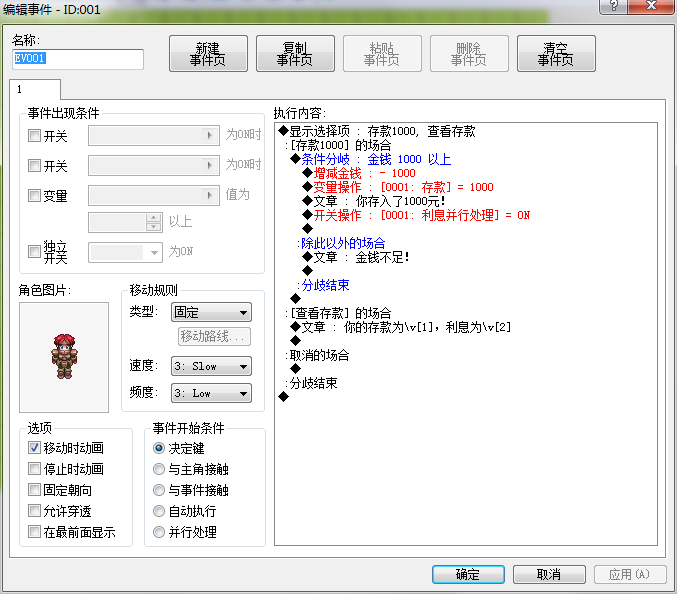The width and height of the screenshot is (677, 594).
Task: Uncheck the 移动时动画 option
Action: (34, 448)
